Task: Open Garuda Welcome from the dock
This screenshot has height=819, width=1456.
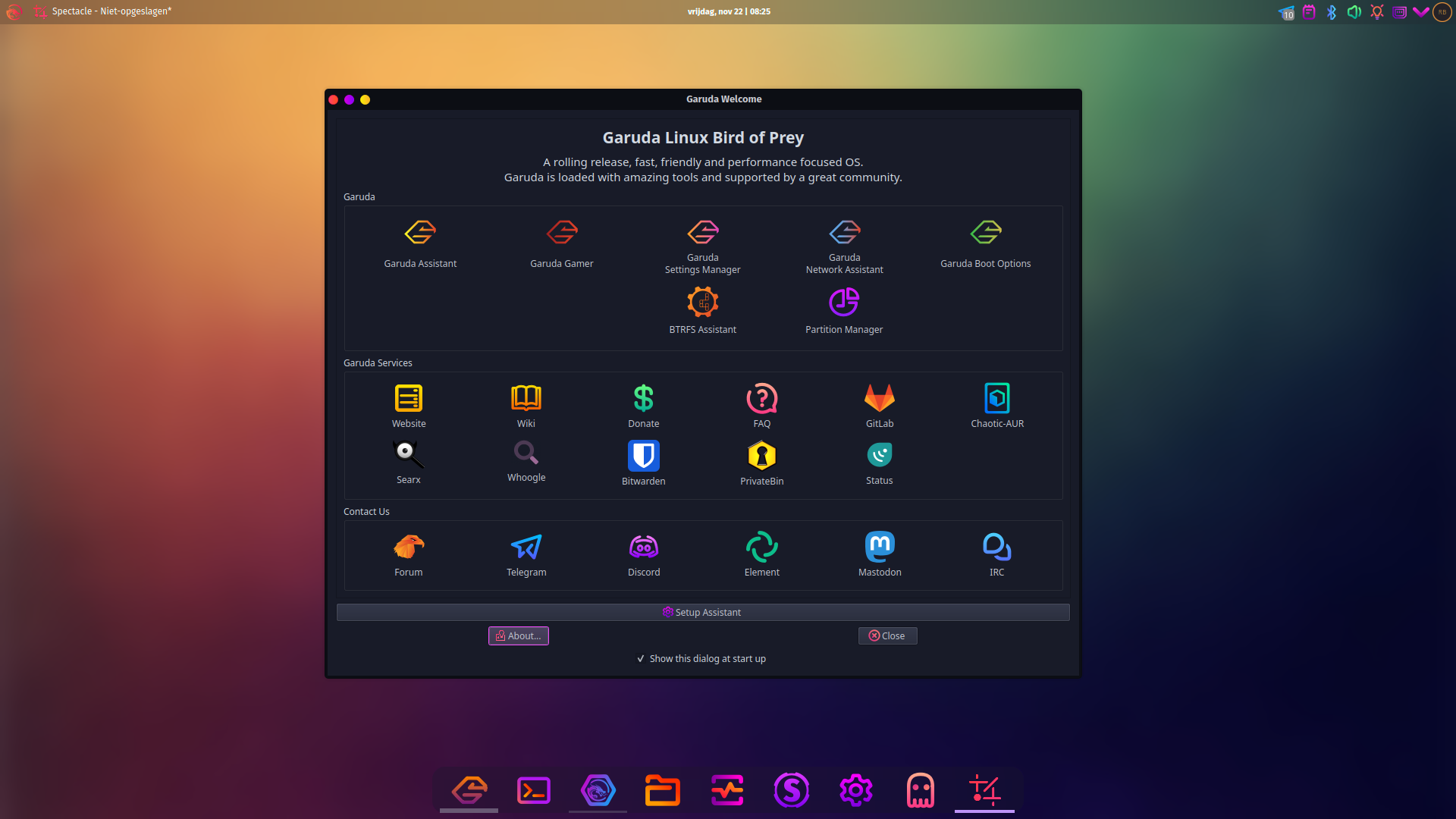Action: tap(469, 791)
